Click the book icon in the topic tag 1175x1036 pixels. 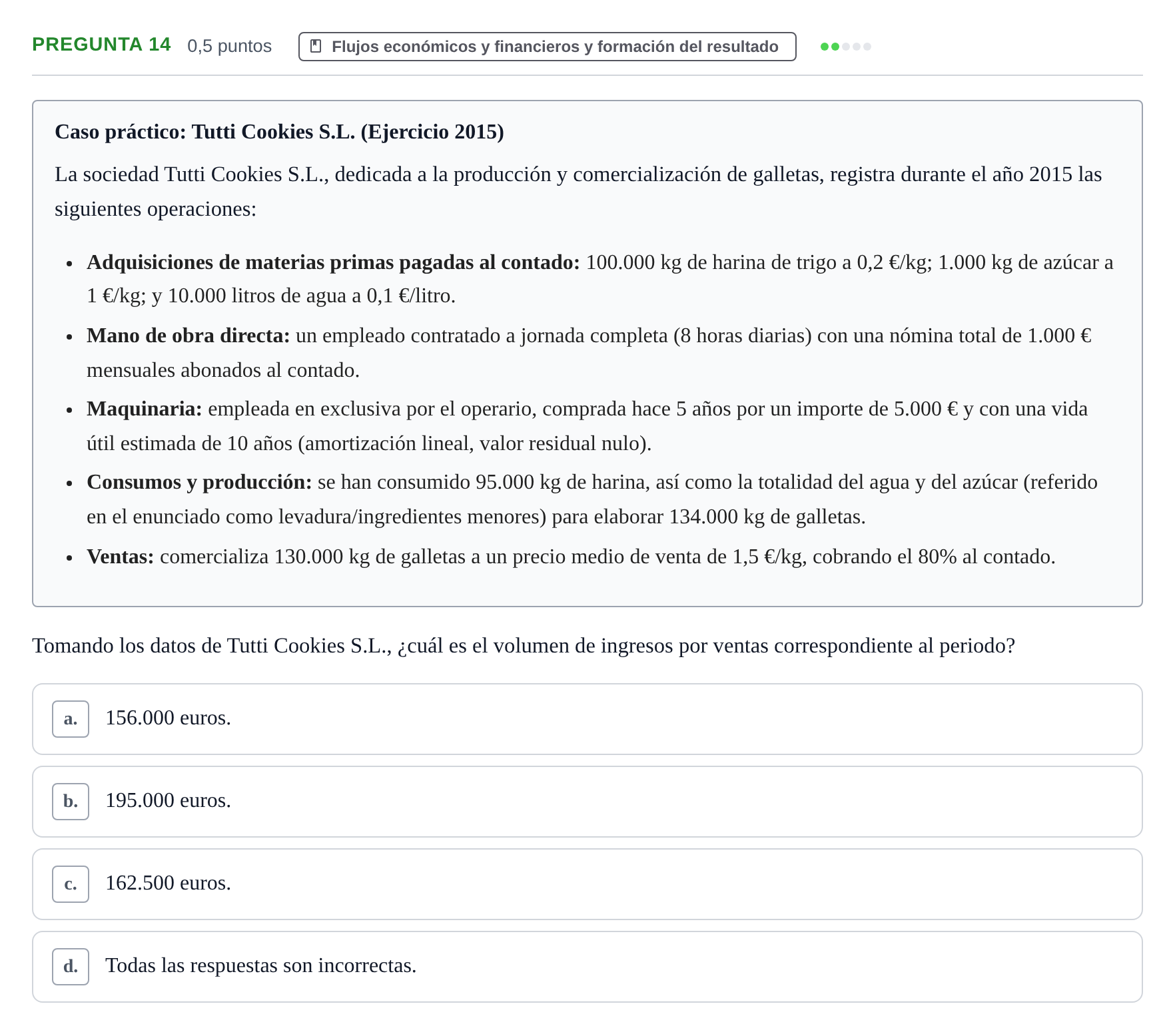pyautogui.click(x=316, y=46)
